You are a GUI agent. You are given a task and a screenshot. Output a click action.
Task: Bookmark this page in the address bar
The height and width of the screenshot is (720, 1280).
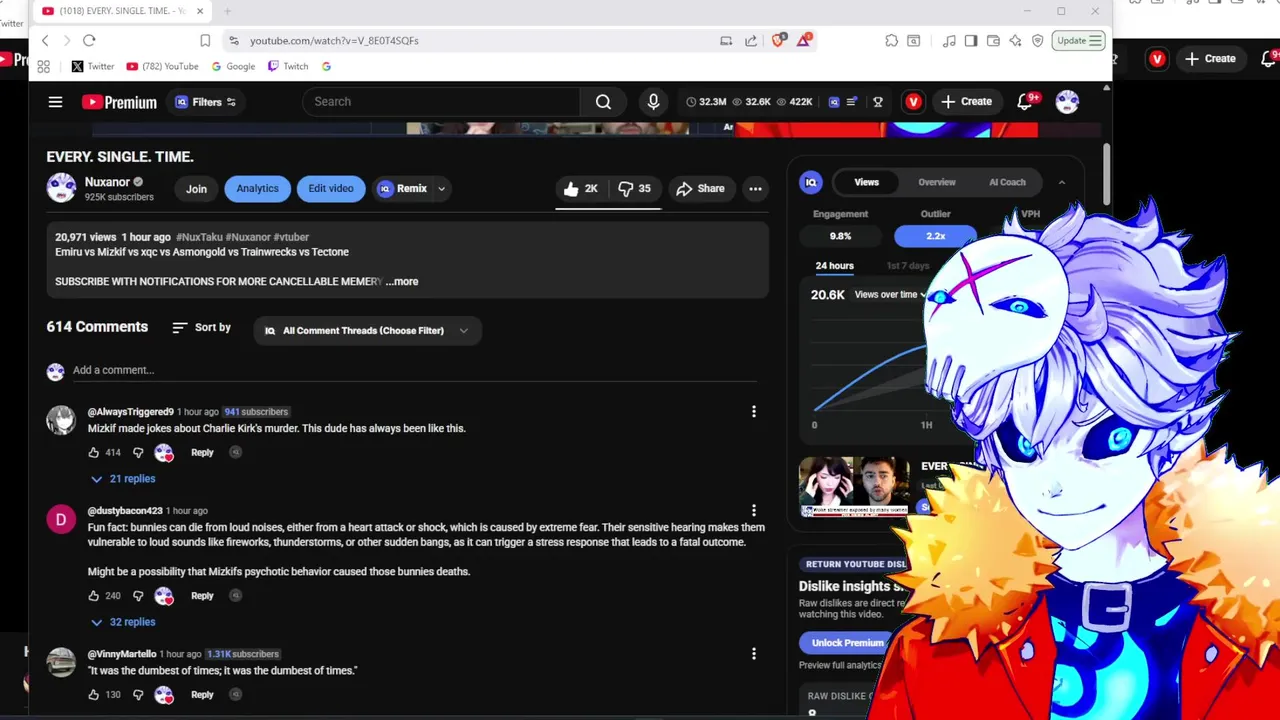[205, 40]
